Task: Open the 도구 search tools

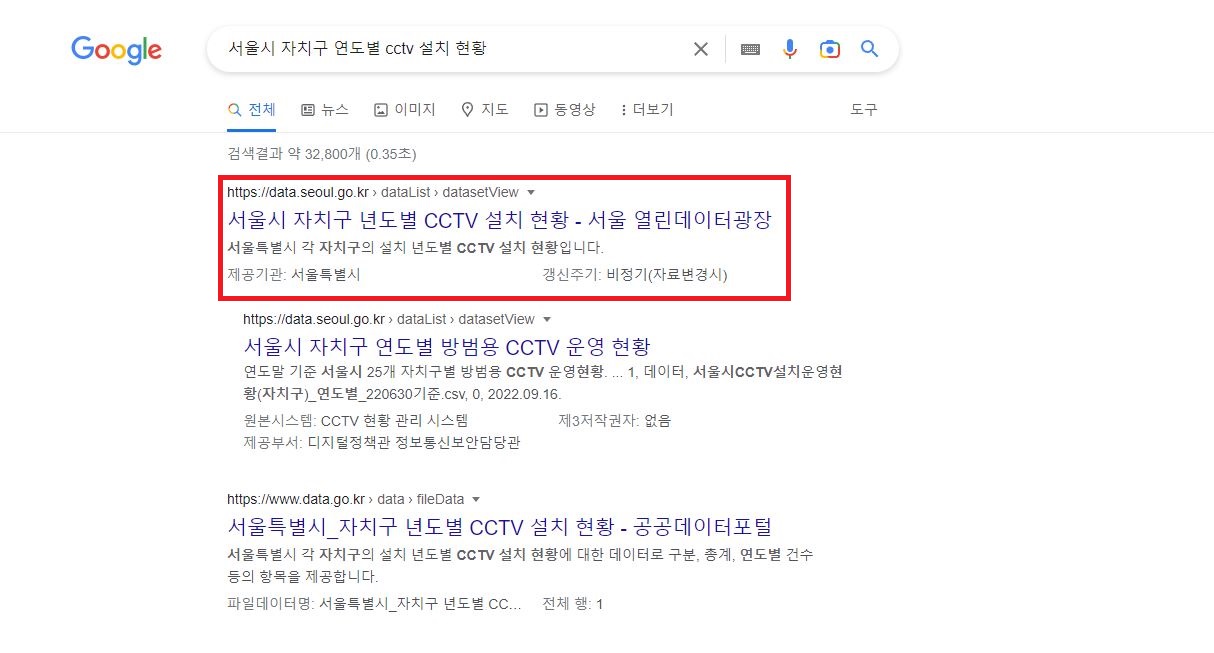Action: 864,109
